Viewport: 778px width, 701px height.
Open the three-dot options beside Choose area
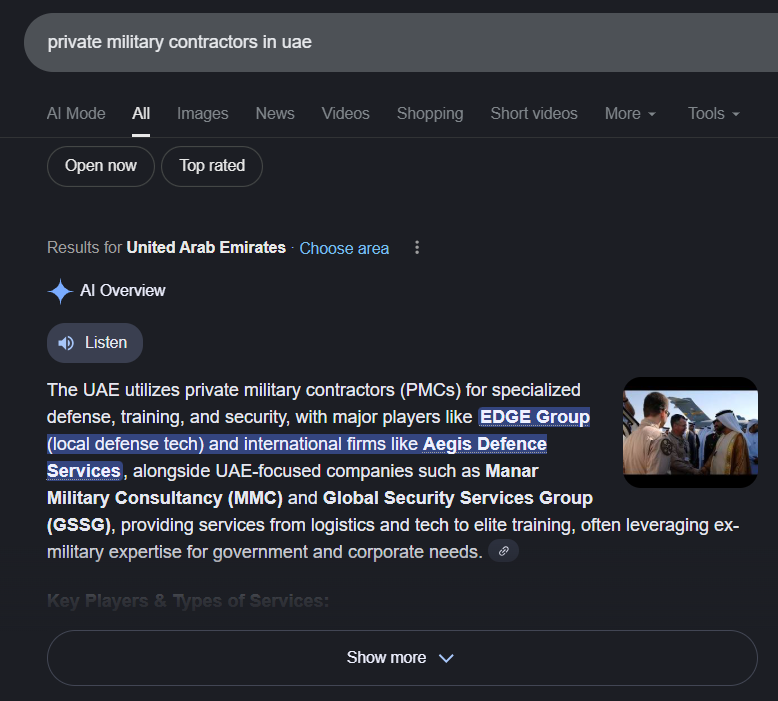[417, 248]
